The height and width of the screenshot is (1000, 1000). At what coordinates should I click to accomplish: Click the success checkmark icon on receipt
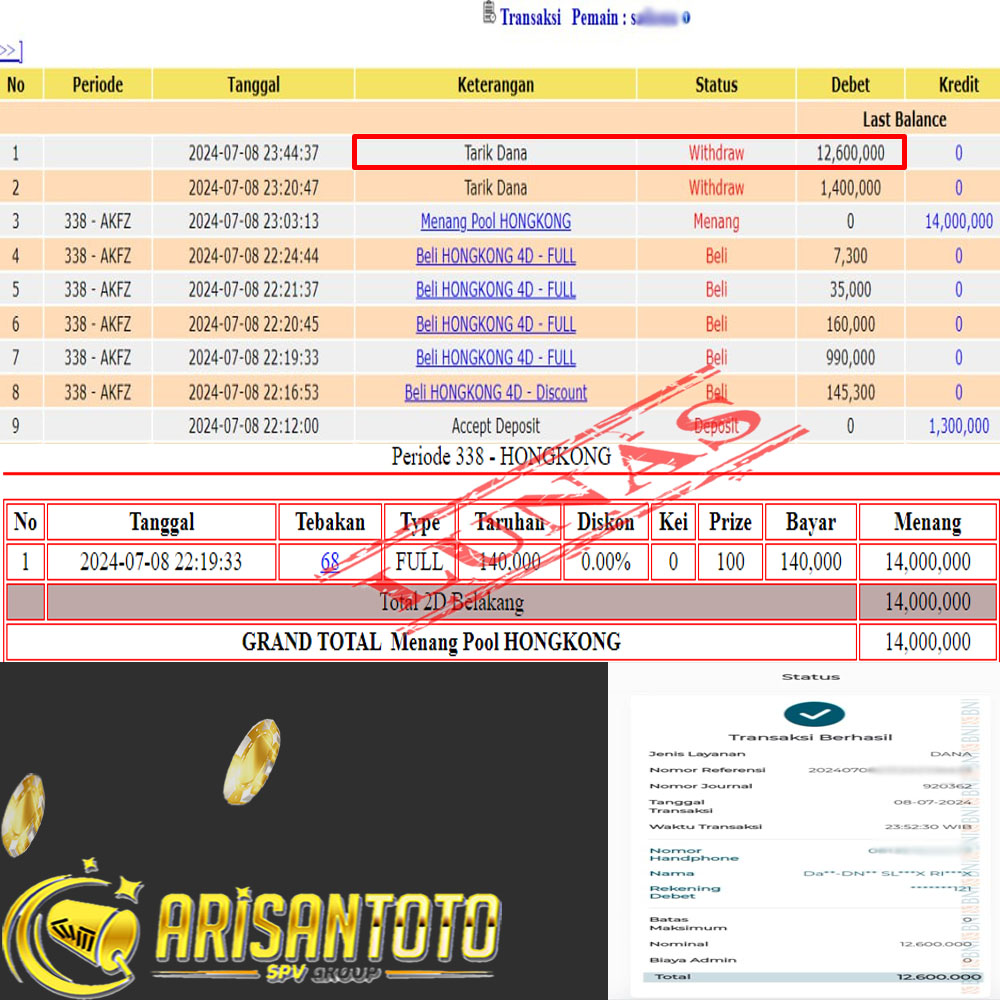point(814,714)
